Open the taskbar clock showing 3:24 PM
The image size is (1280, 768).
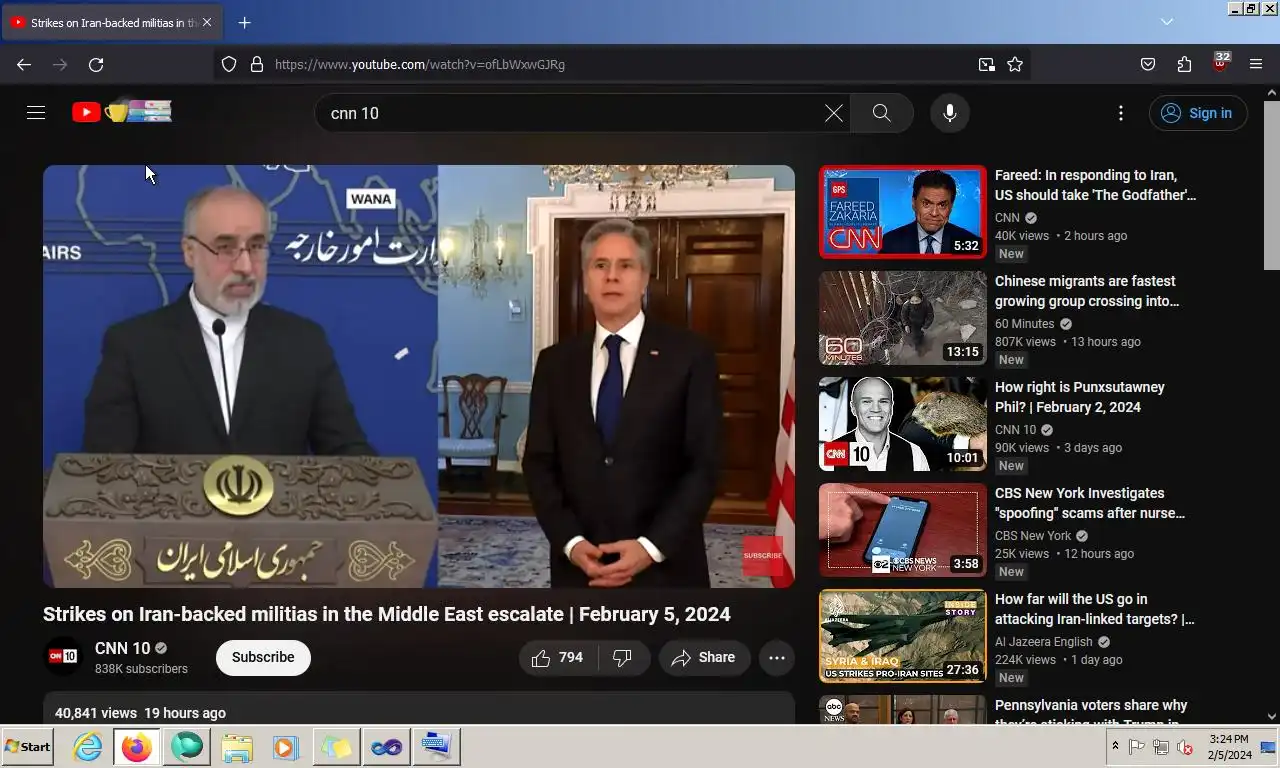point(1230,747)
